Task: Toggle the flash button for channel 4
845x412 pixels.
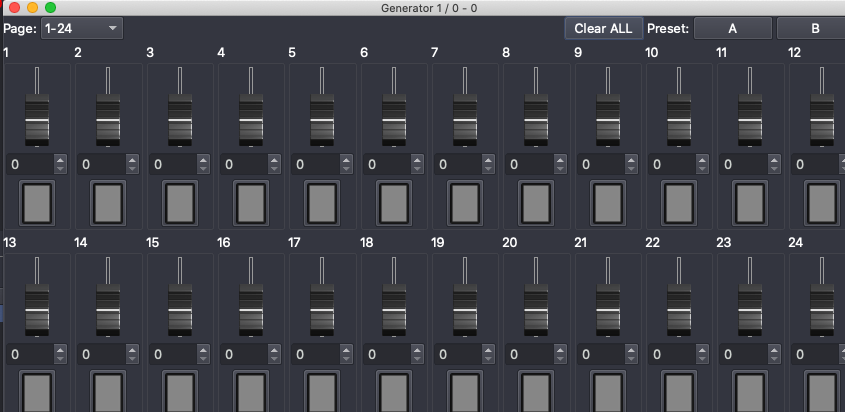Action: pyautogui.click(x=251, y=203)
